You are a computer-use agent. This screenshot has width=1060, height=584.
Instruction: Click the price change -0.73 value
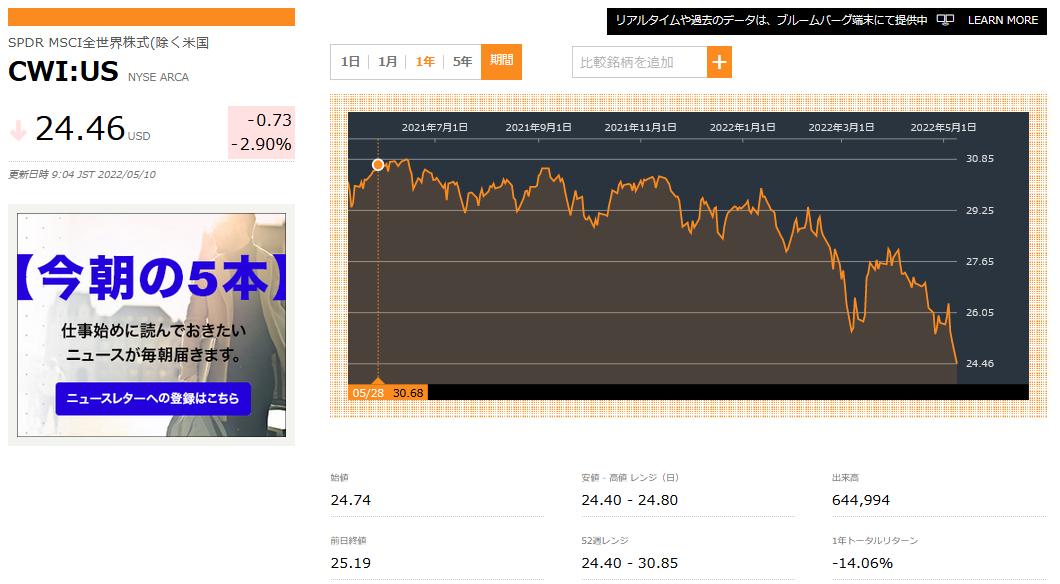coord(269,120)
